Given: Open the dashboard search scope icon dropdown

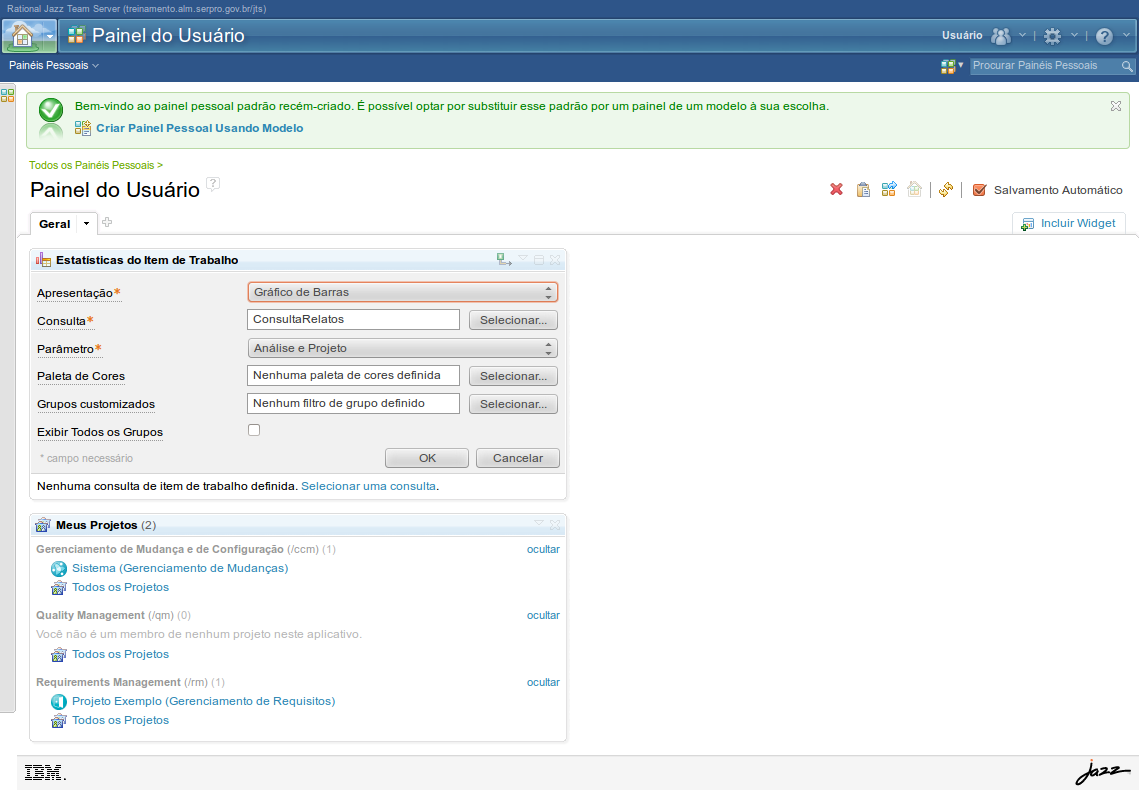Looking at the screenshot, I should (952, 66).
